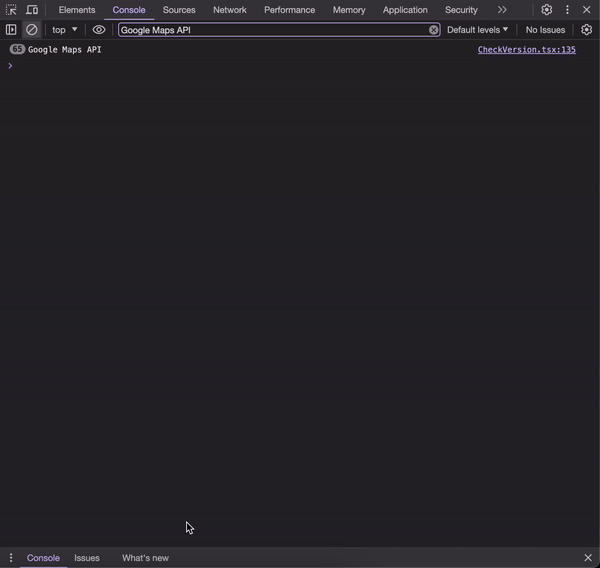Open the Memory tab
The height and width of the screenshot is (568, 600).
[349, 10]
